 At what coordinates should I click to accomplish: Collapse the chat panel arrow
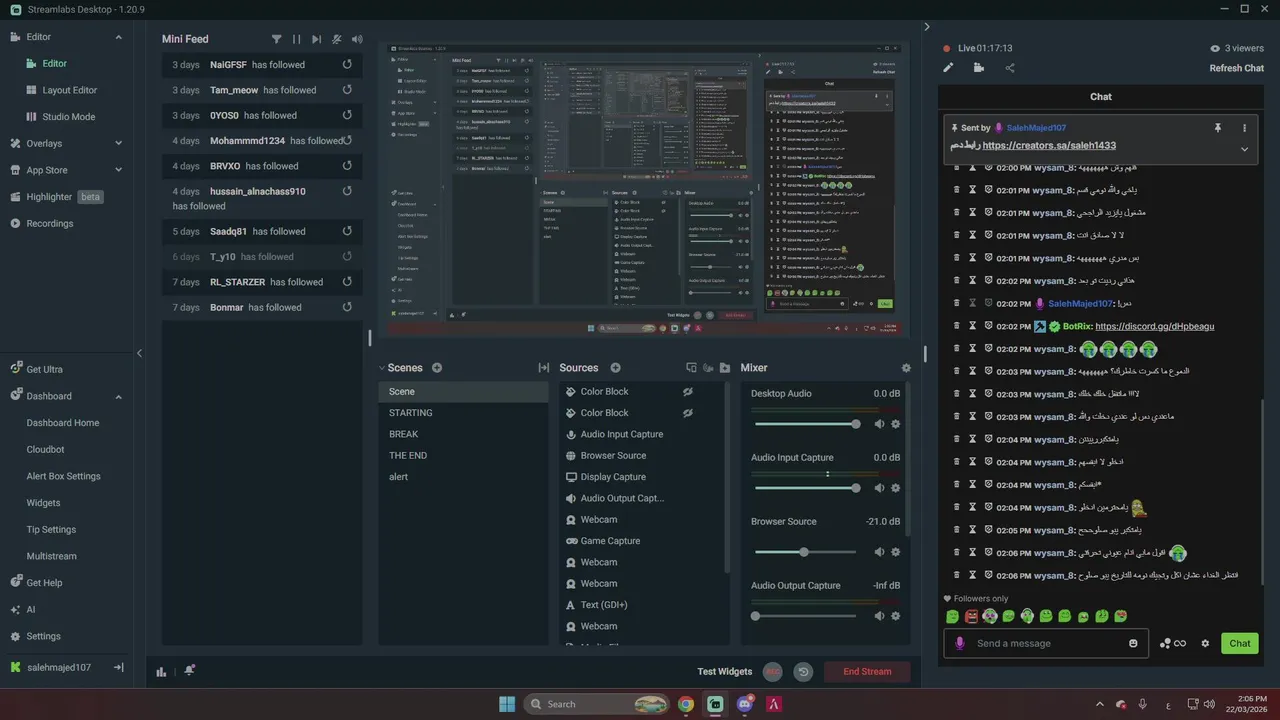(x=927, y=27)
